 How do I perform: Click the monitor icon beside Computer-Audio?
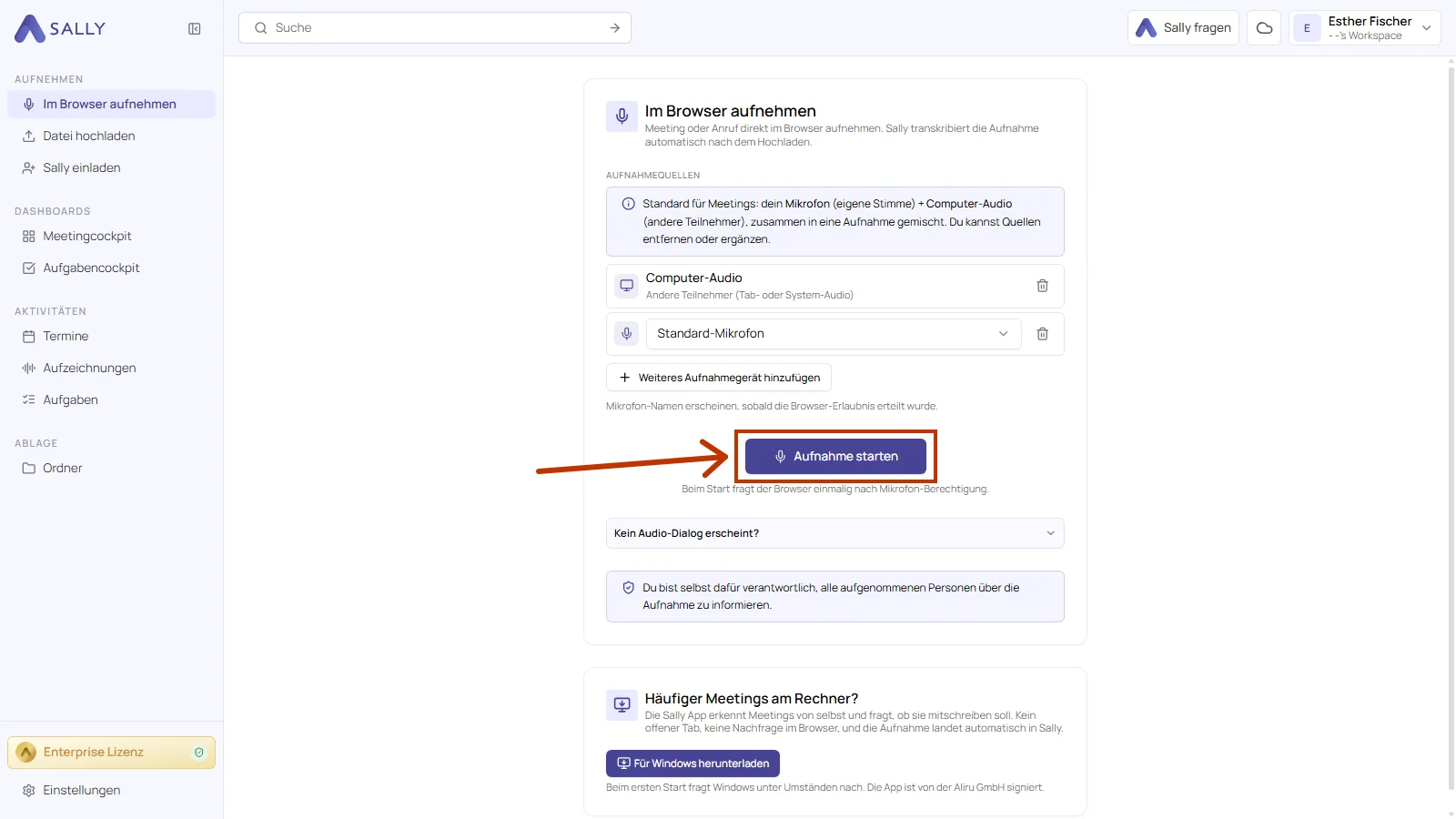(627, 286)
